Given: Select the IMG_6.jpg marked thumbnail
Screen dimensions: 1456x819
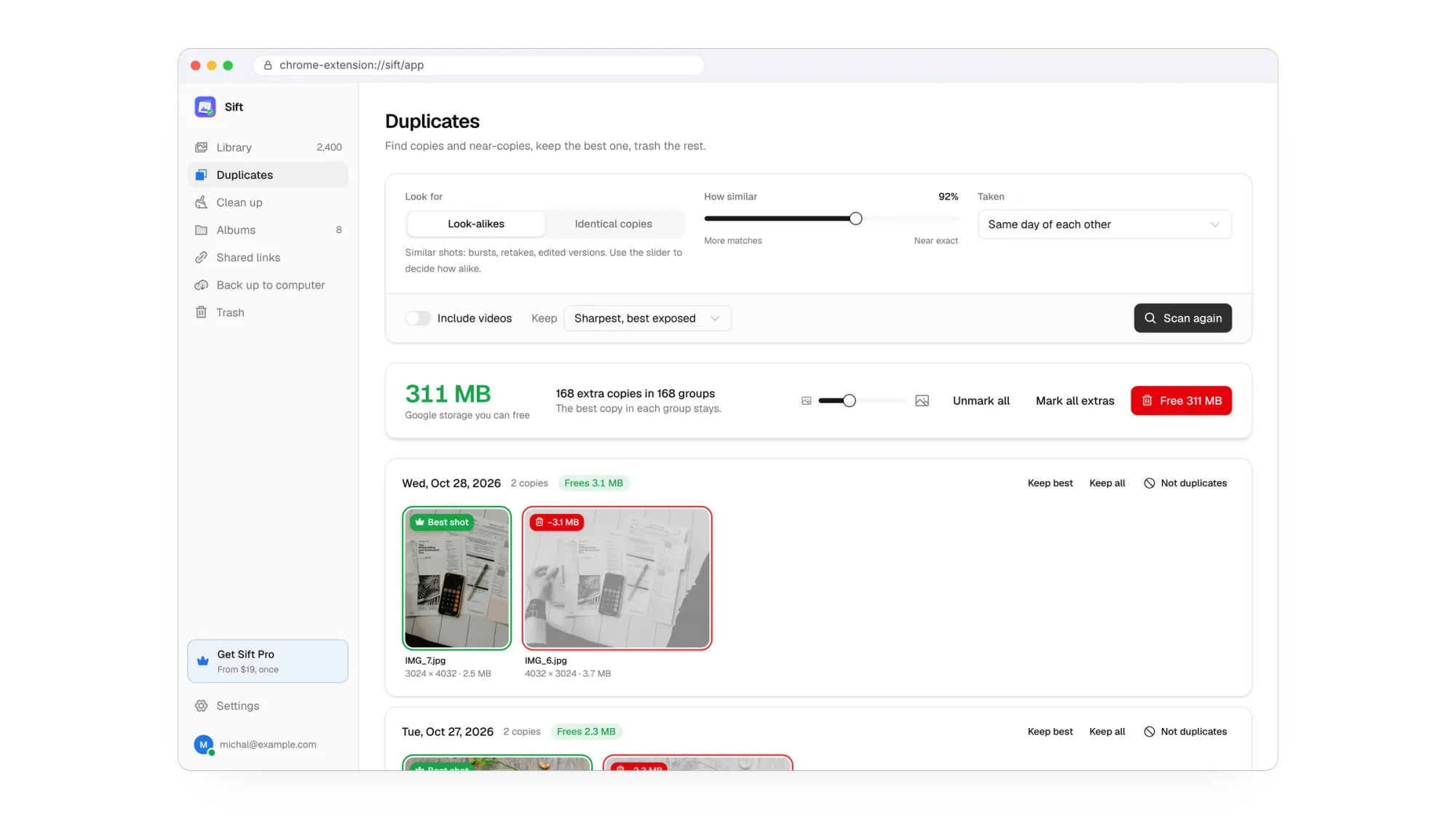Looking at the screenshot, I should click(x=617, y=578).
